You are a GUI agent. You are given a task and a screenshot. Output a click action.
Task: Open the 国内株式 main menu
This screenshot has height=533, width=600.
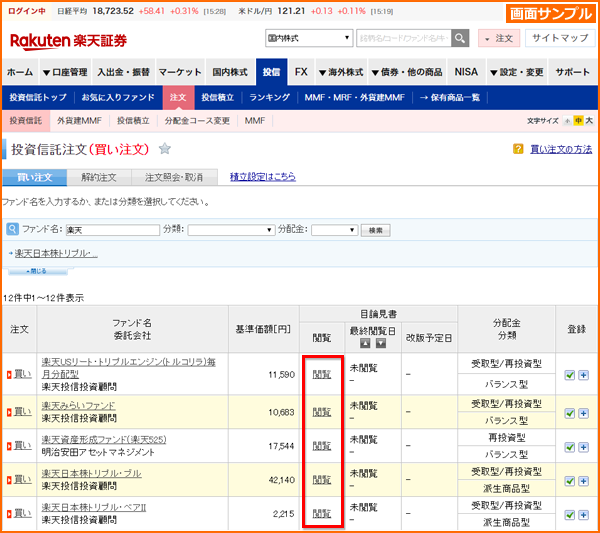pos(230,72)
